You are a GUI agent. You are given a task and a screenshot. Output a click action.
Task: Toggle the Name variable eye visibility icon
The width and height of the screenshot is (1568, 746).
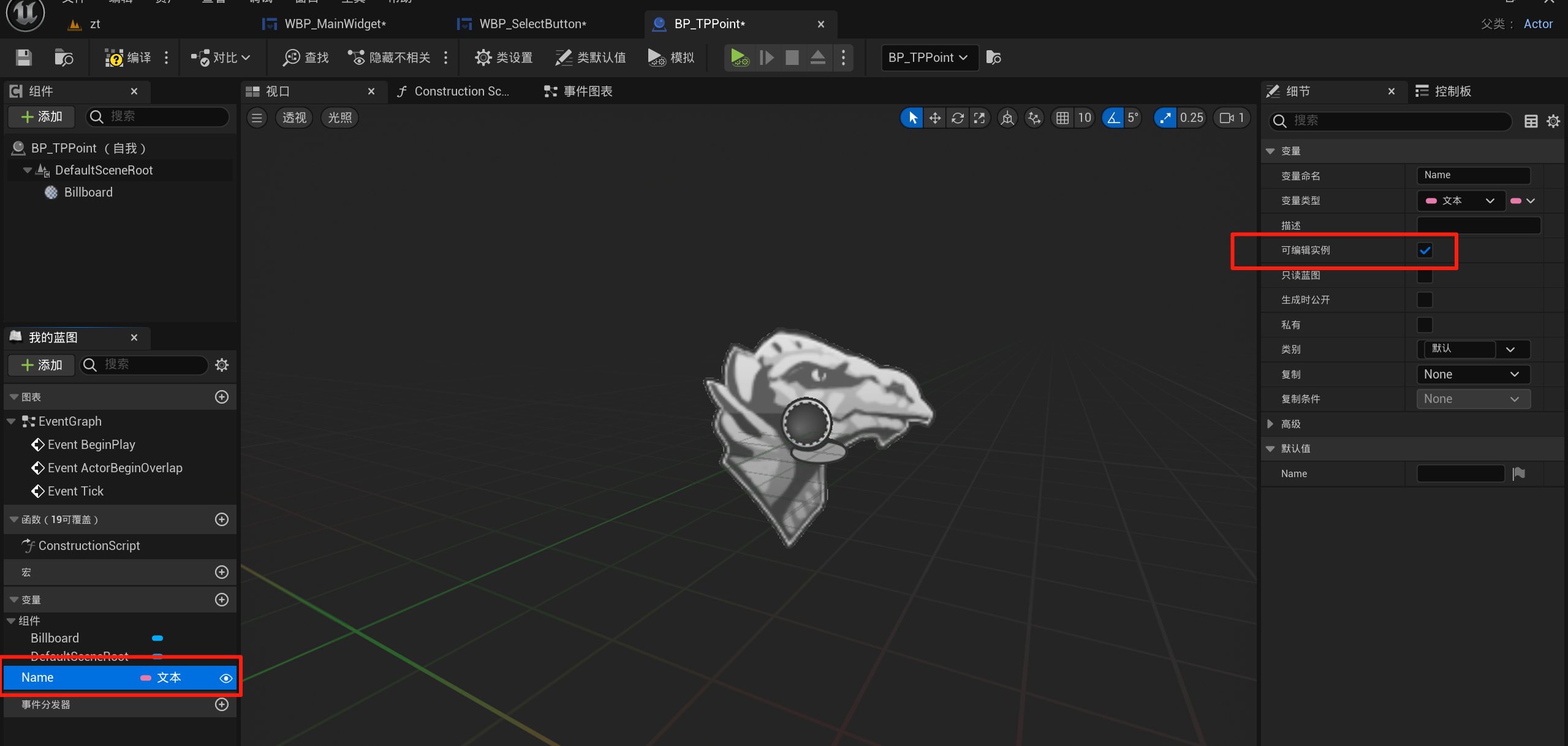pos(225,678)
